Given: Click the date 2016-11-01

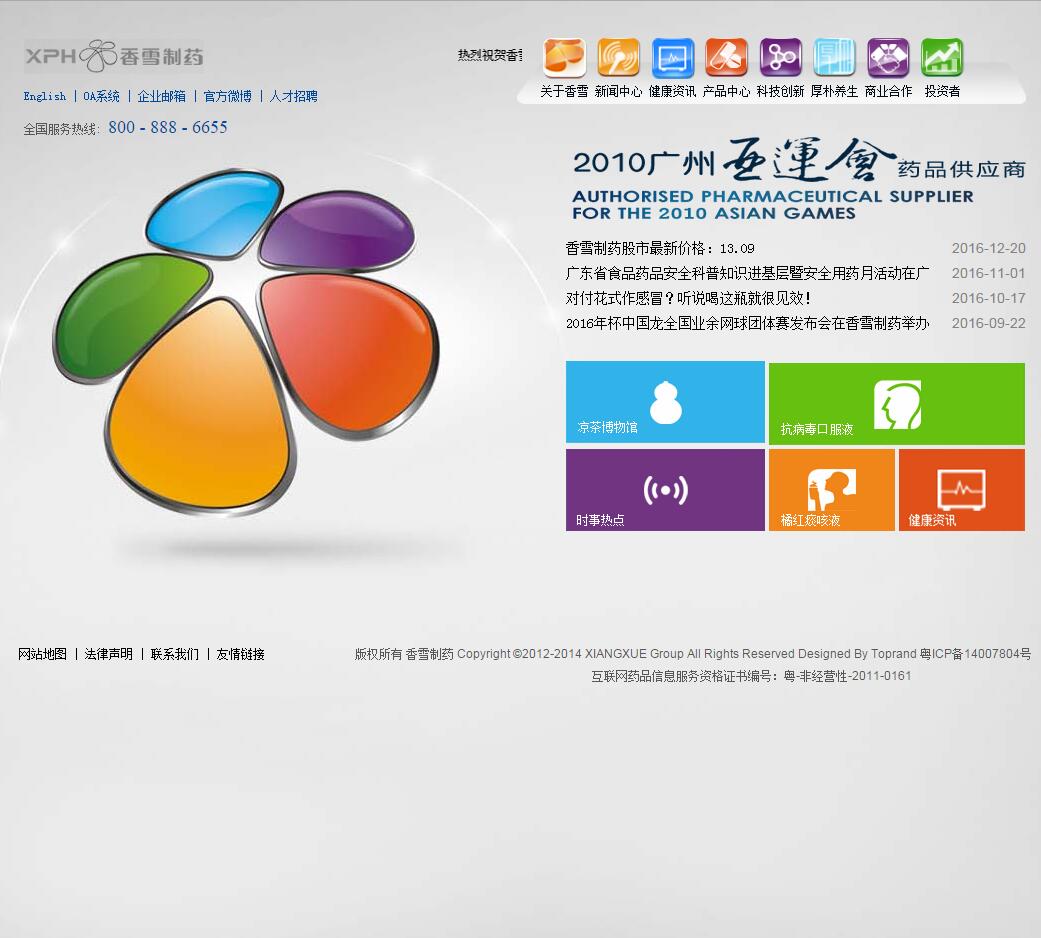Looking at the screenshot, I should tap(989, 274).
